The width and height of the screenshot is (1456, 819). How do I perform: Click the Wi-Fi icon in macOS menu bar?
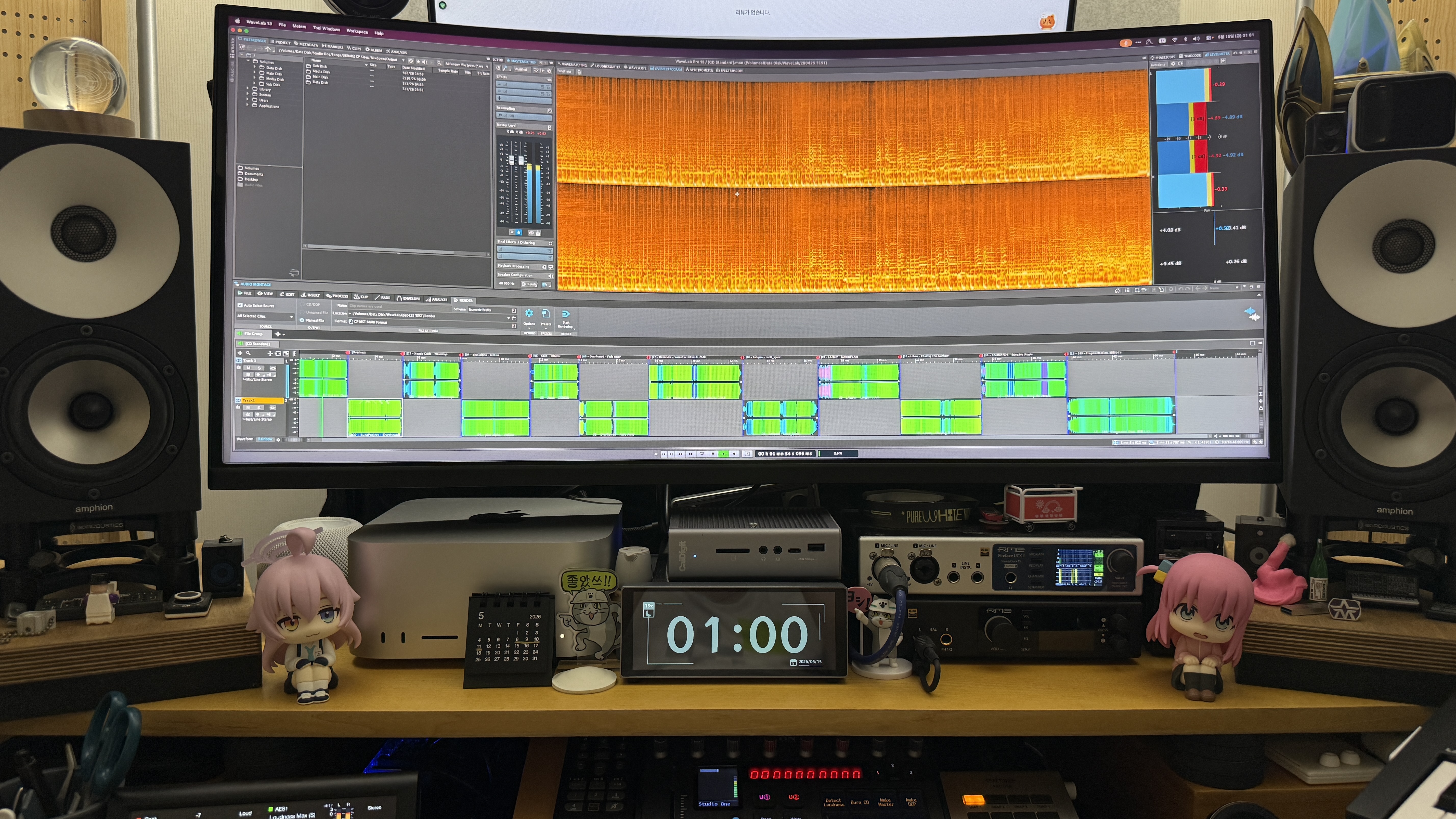[x=1175, y=40]
